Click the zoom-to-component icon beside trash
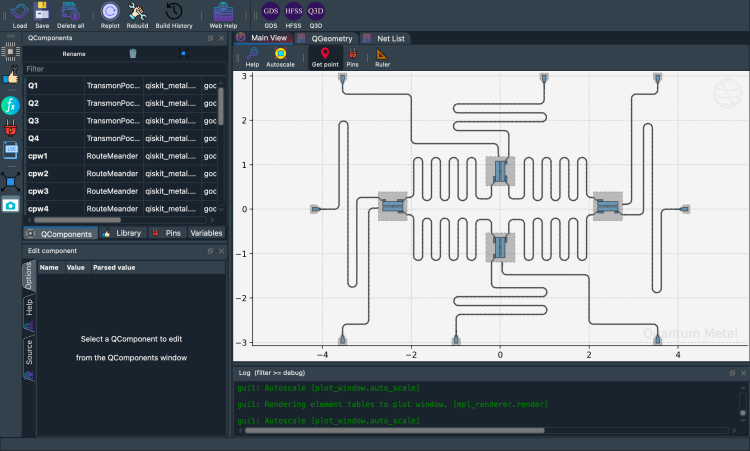This screenshot has height=451, width=750. point(183,54)
